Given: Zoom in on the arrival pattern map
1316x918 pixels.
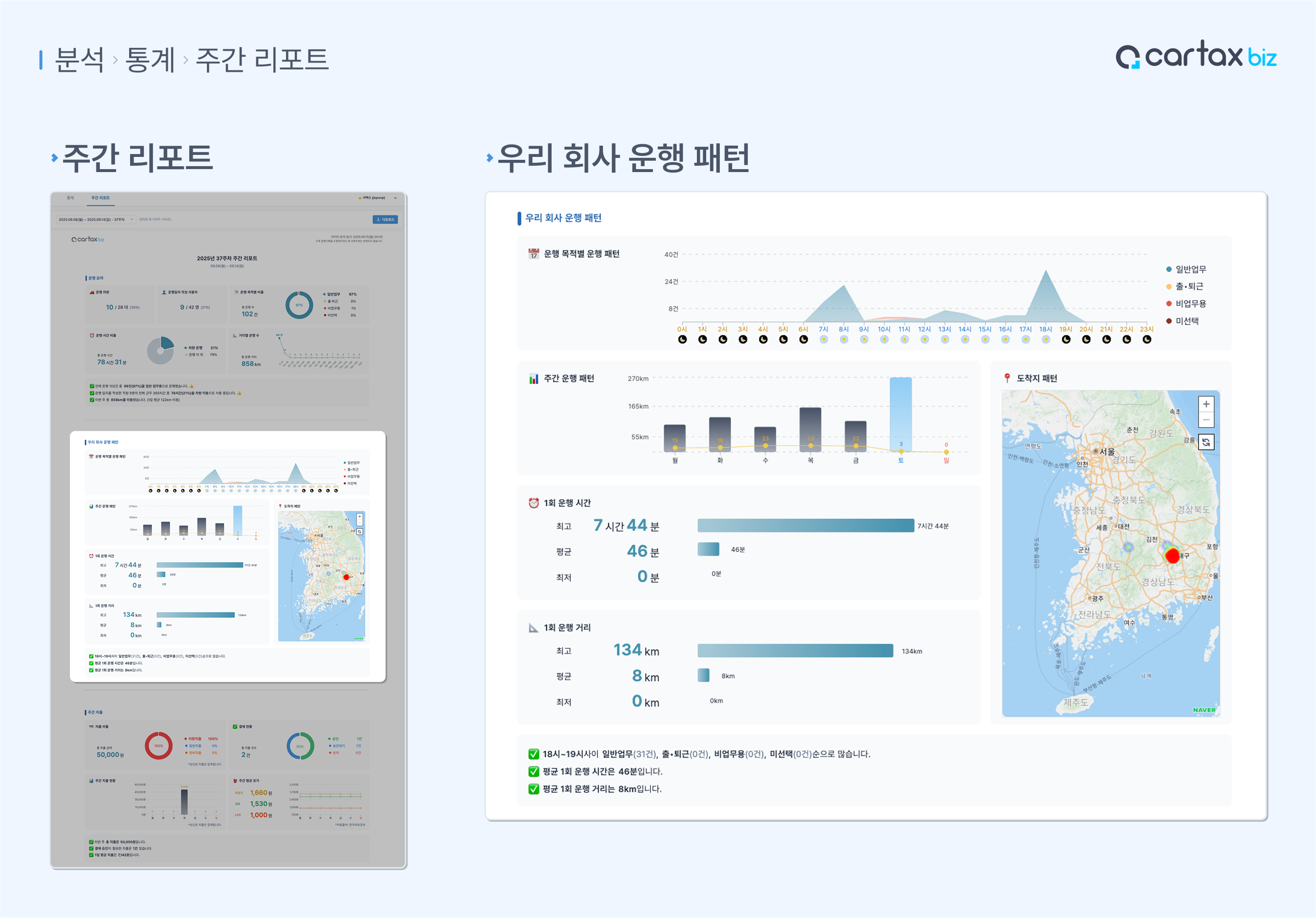Looking at the screenshot, I should pyautogui.click(x=1206, y=404).
